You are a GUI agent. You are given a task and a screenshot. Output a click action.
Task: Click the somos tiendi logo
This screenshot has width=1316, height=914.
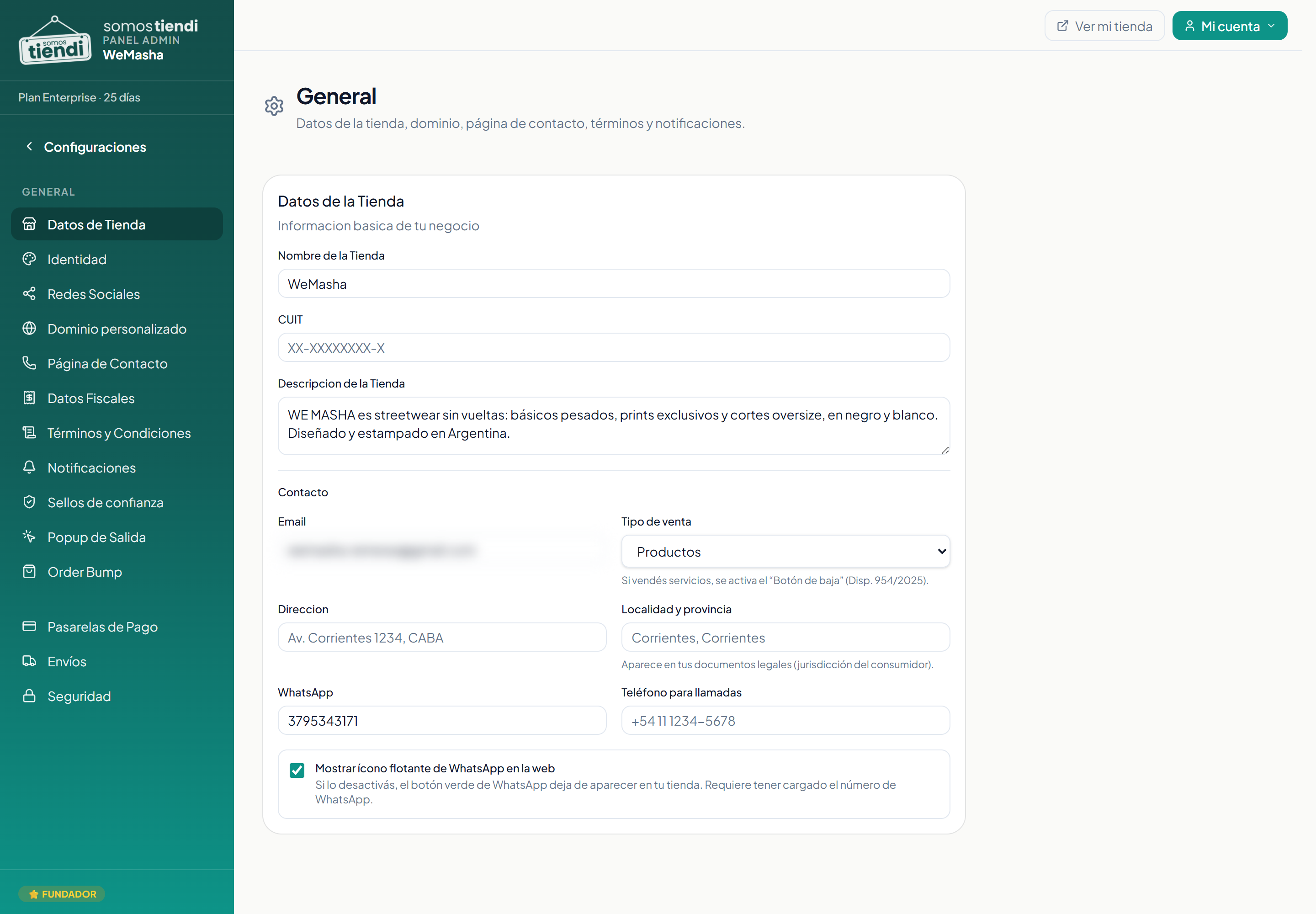tap(55, 40)
